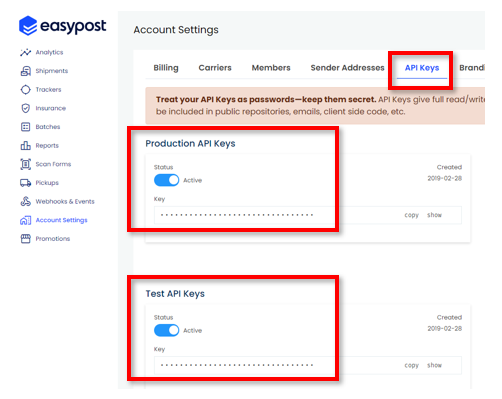Click the API keys secrecy warning banner

pos(315,106)
